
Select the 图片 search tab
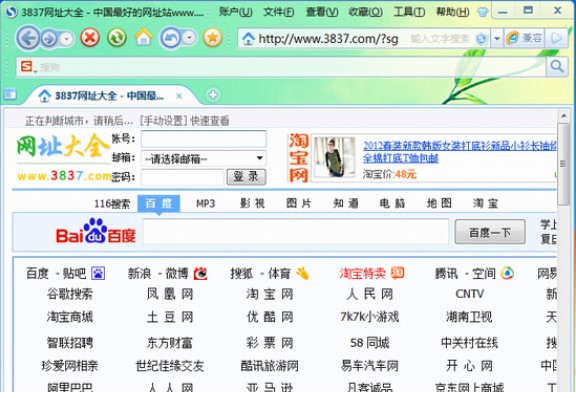tap(299, 203)
